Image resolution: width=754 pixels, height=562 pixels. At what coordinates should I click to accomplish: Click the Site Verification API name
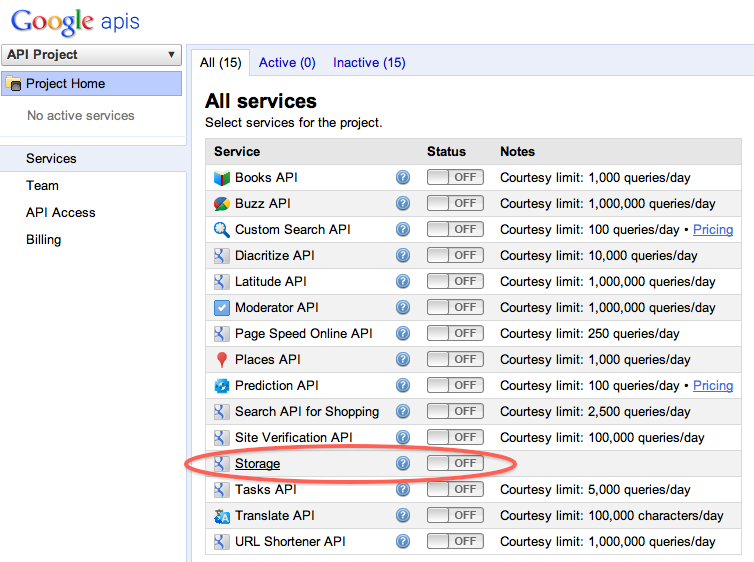pos(293,437)
